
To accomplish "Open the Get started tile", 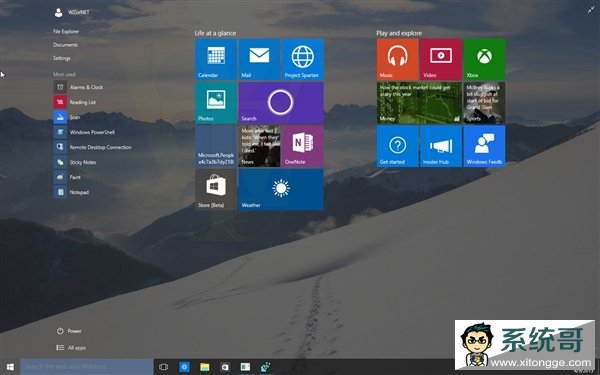I will (397, 146).
